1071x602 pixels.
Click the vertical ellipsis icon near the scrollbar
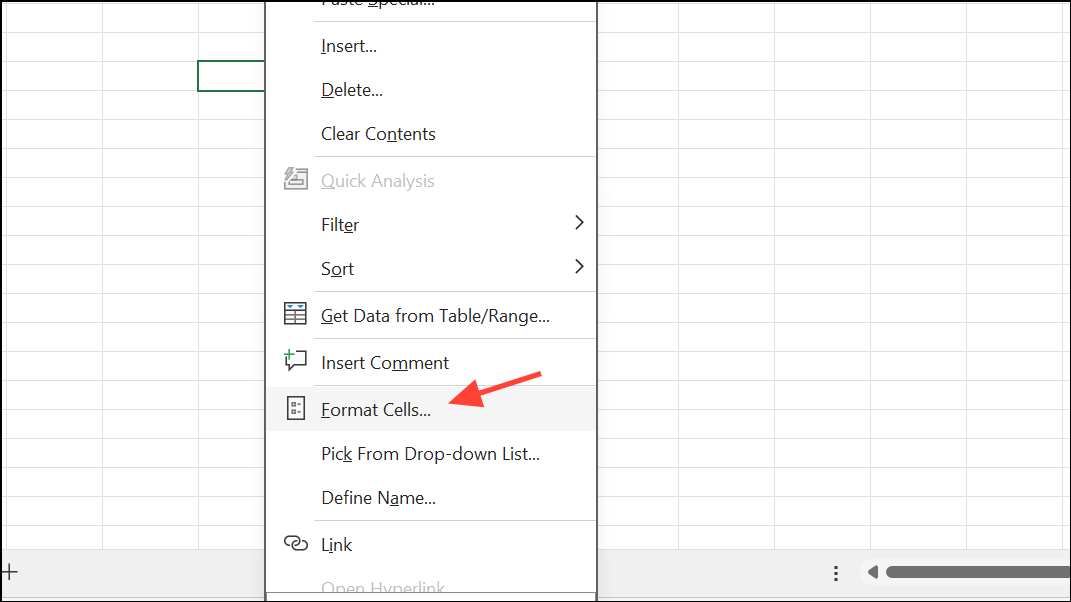point(836,572)
